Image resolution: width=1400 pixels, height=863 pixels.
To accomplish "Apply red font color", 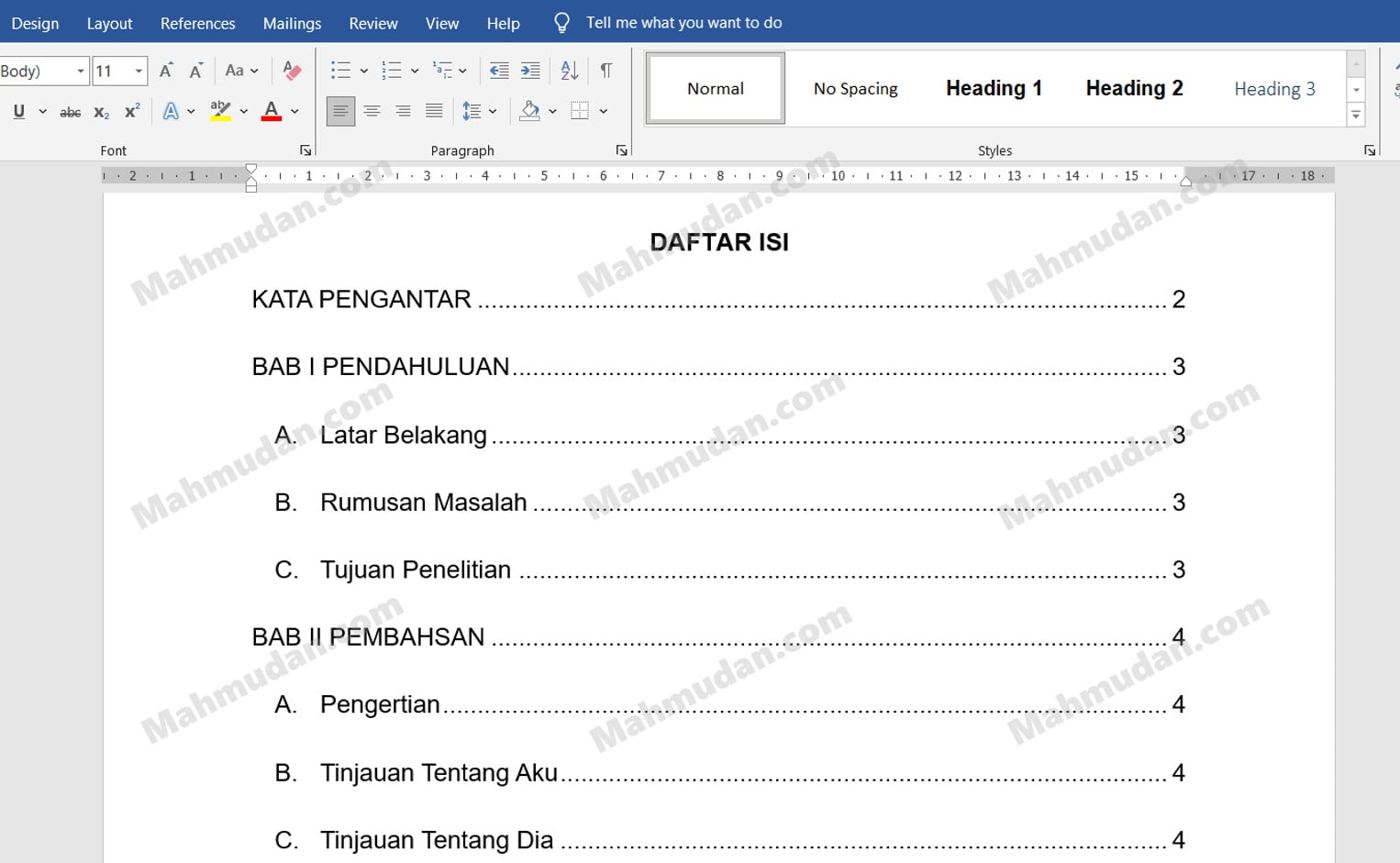I will click(x=272, y=112).
